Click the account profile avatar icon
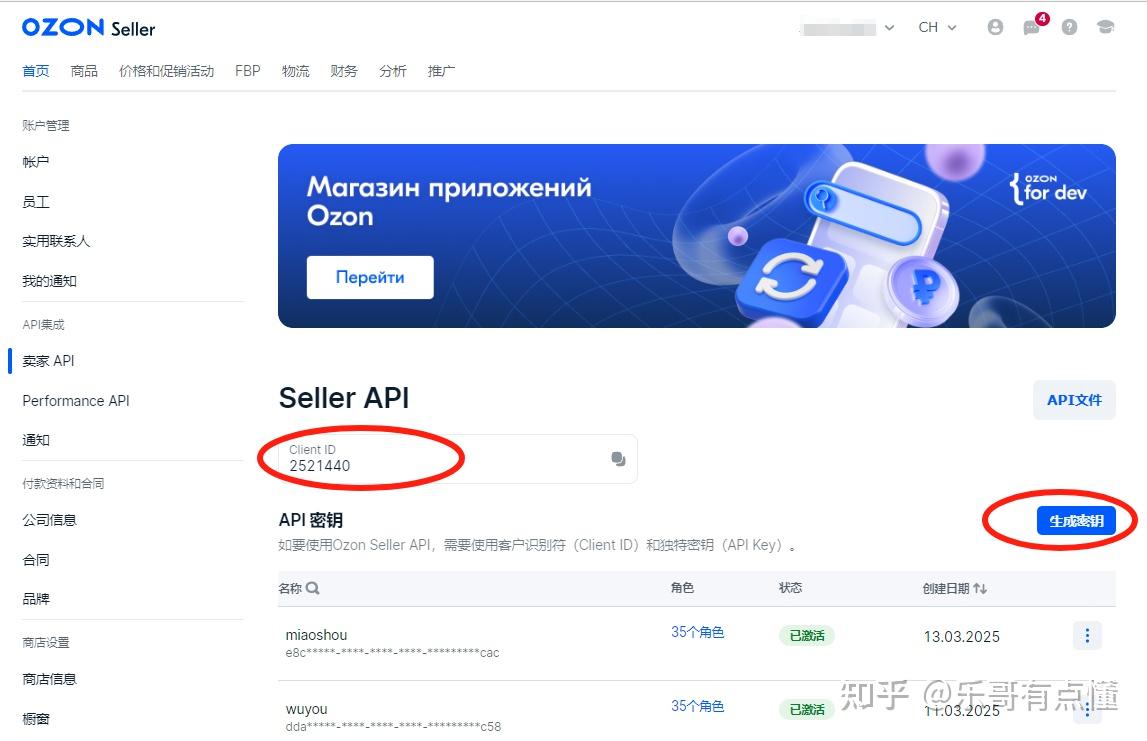 click(x=995, y=27)
